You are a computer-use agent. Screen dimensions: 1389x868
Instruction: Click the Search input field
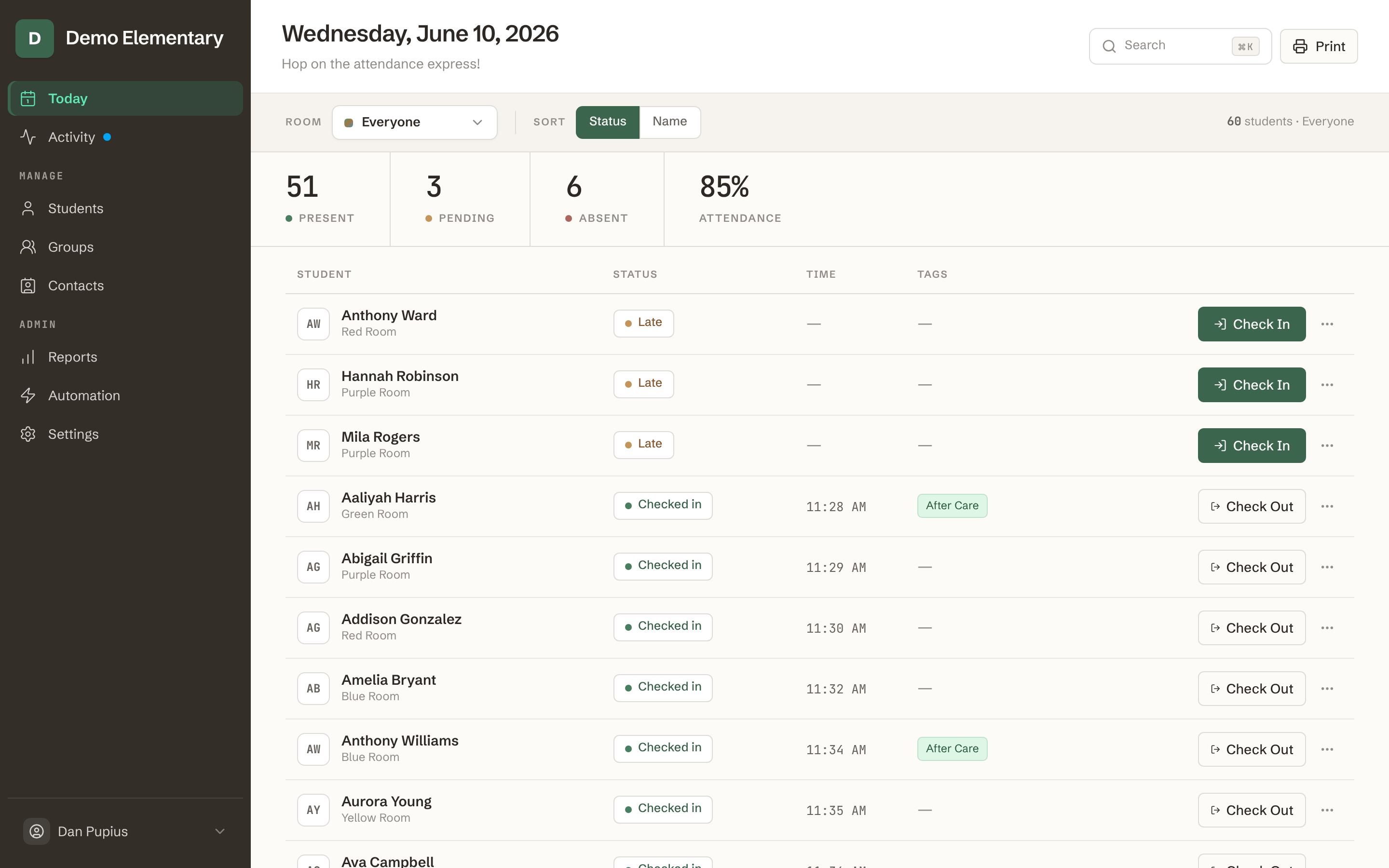pyautogui.click(x=1180, y=46)
